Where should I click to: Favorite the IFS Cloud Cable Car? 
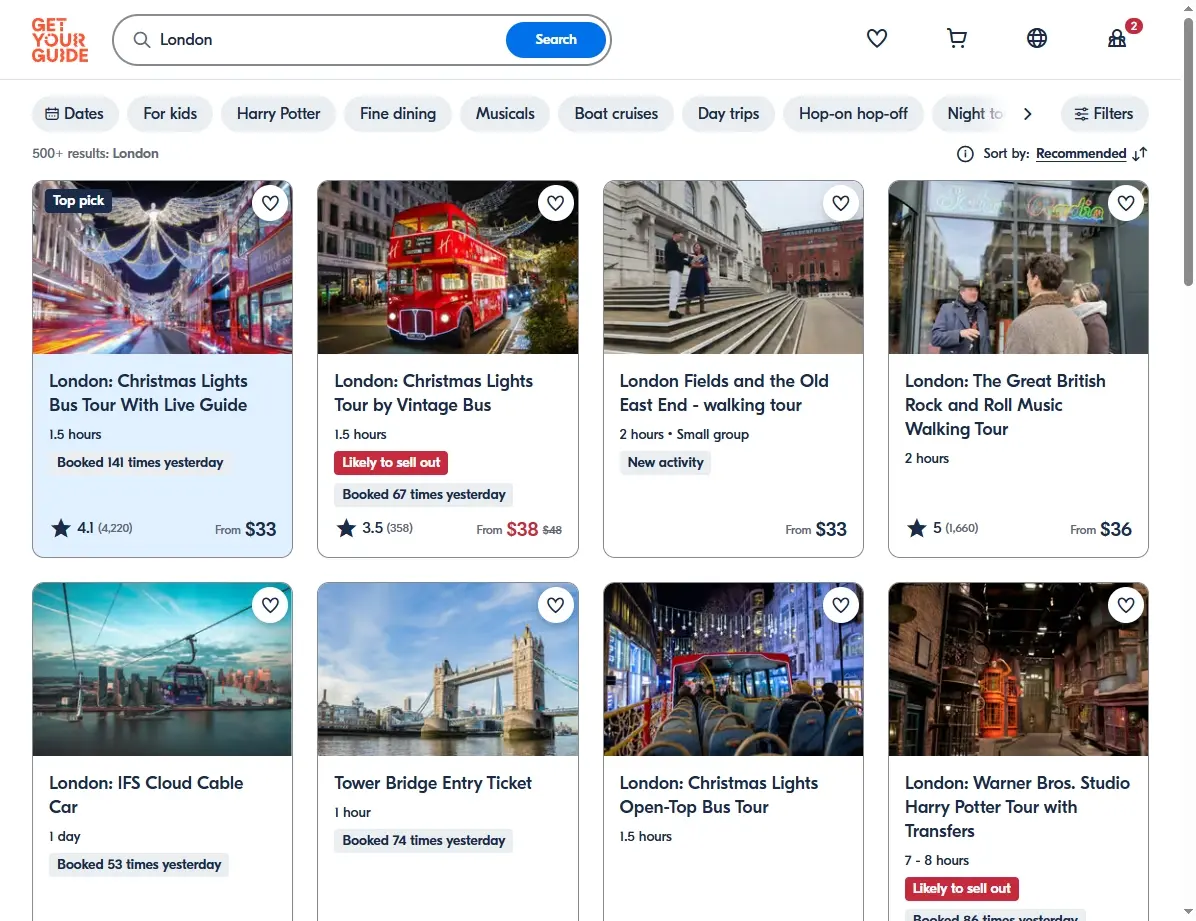click(x=270, y=605)
